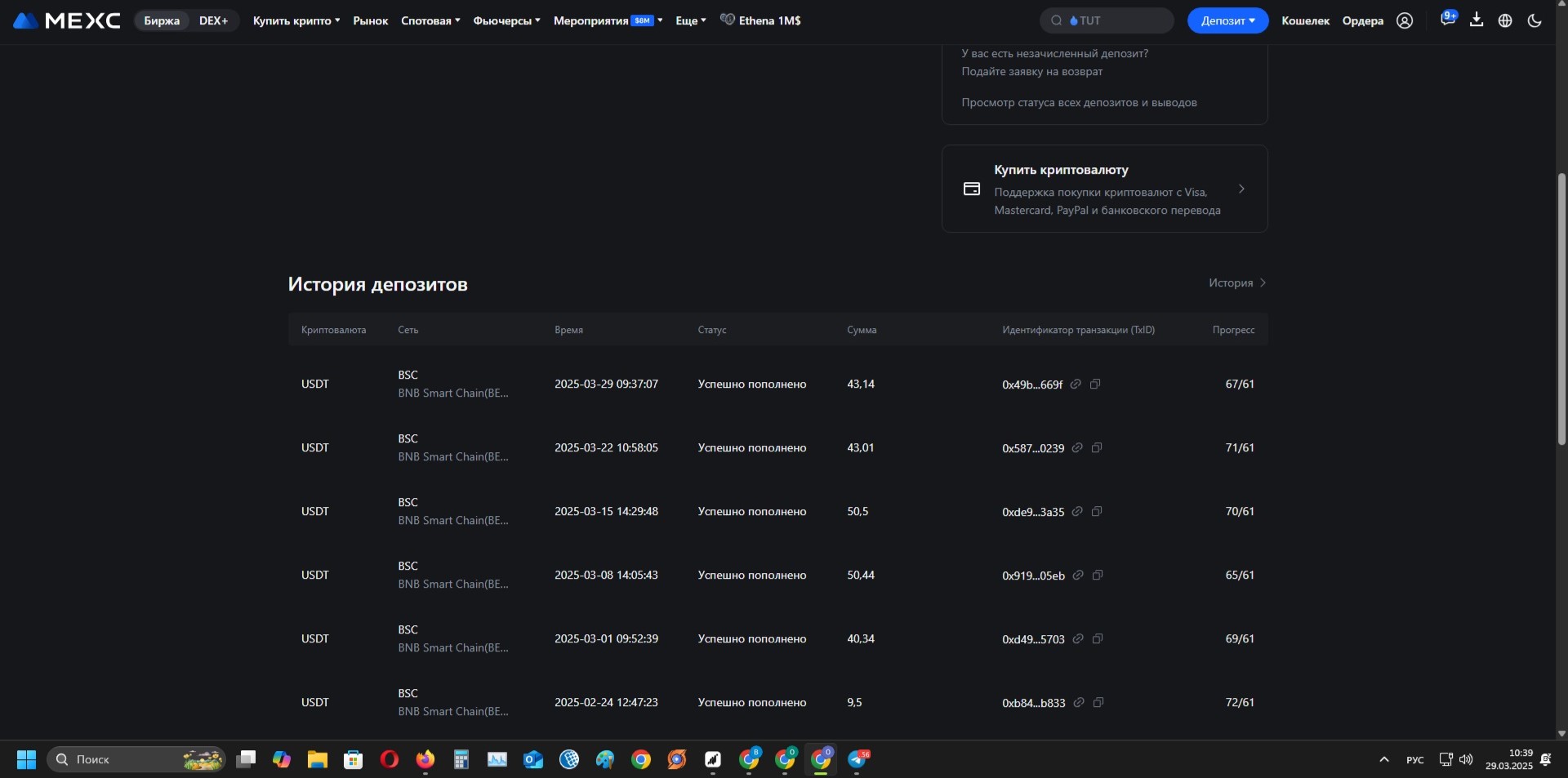This screenshot has height=778, width=1568.
Task: Open the Ethena 1M$ promotion link
Action: (x=760, y=20)
